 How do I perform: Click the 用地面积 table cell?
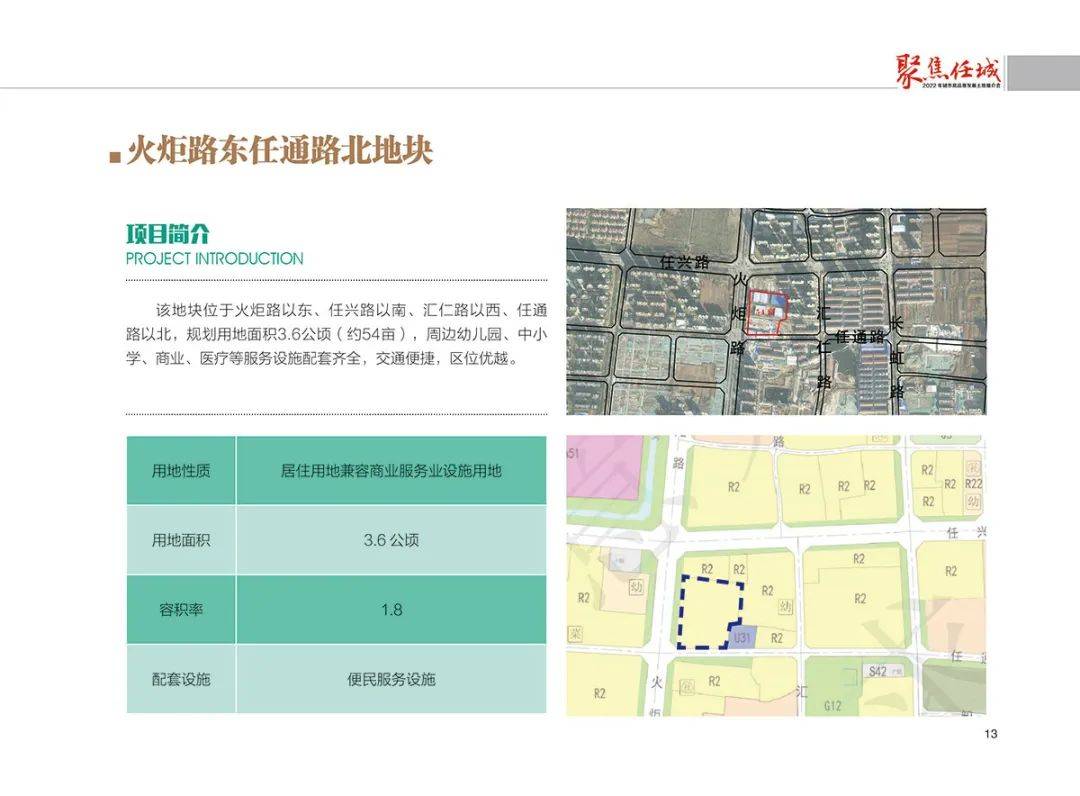click(x=181, y=540)
